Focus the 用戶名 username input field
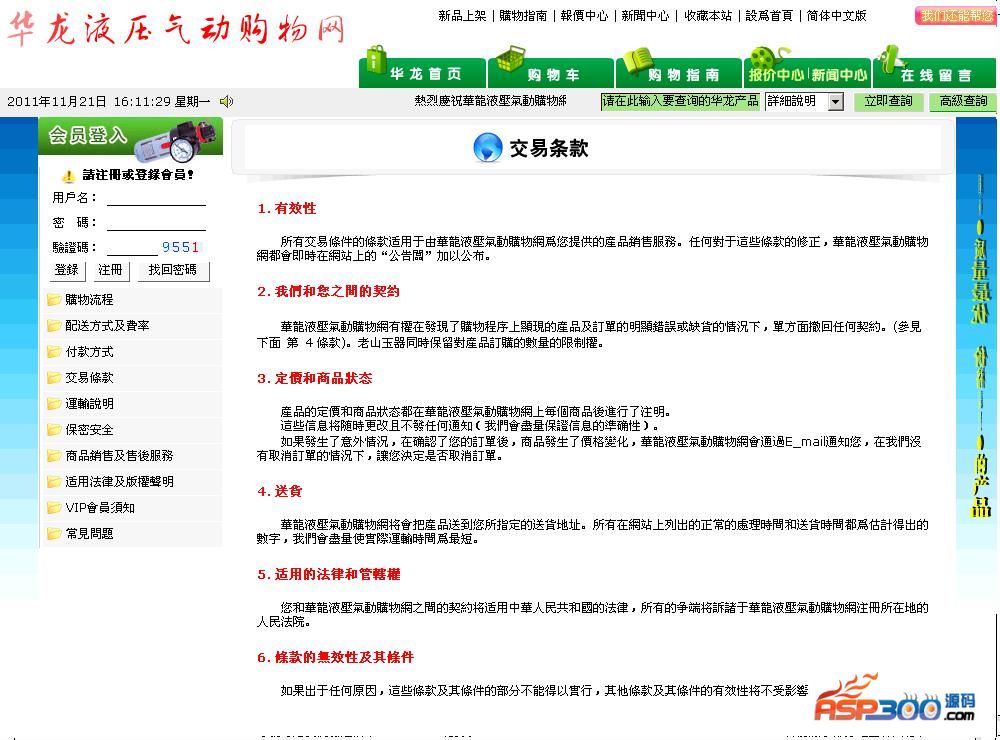The image size is (1000, 740). click(156, 198)
